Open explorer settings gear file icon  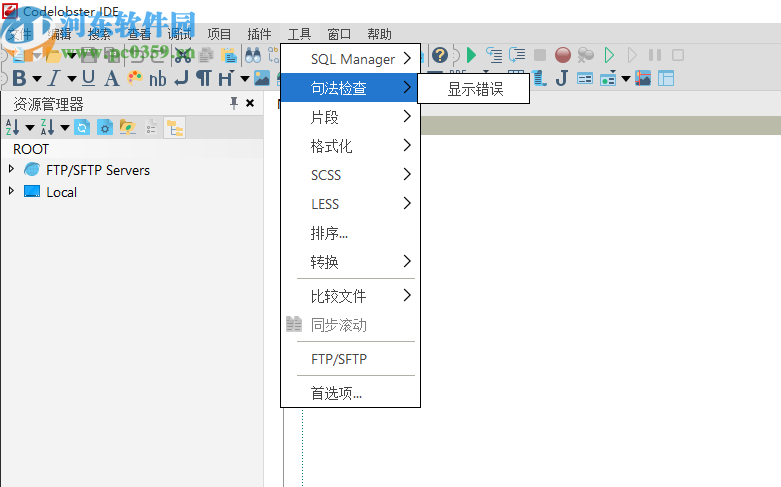click(105, 127)
